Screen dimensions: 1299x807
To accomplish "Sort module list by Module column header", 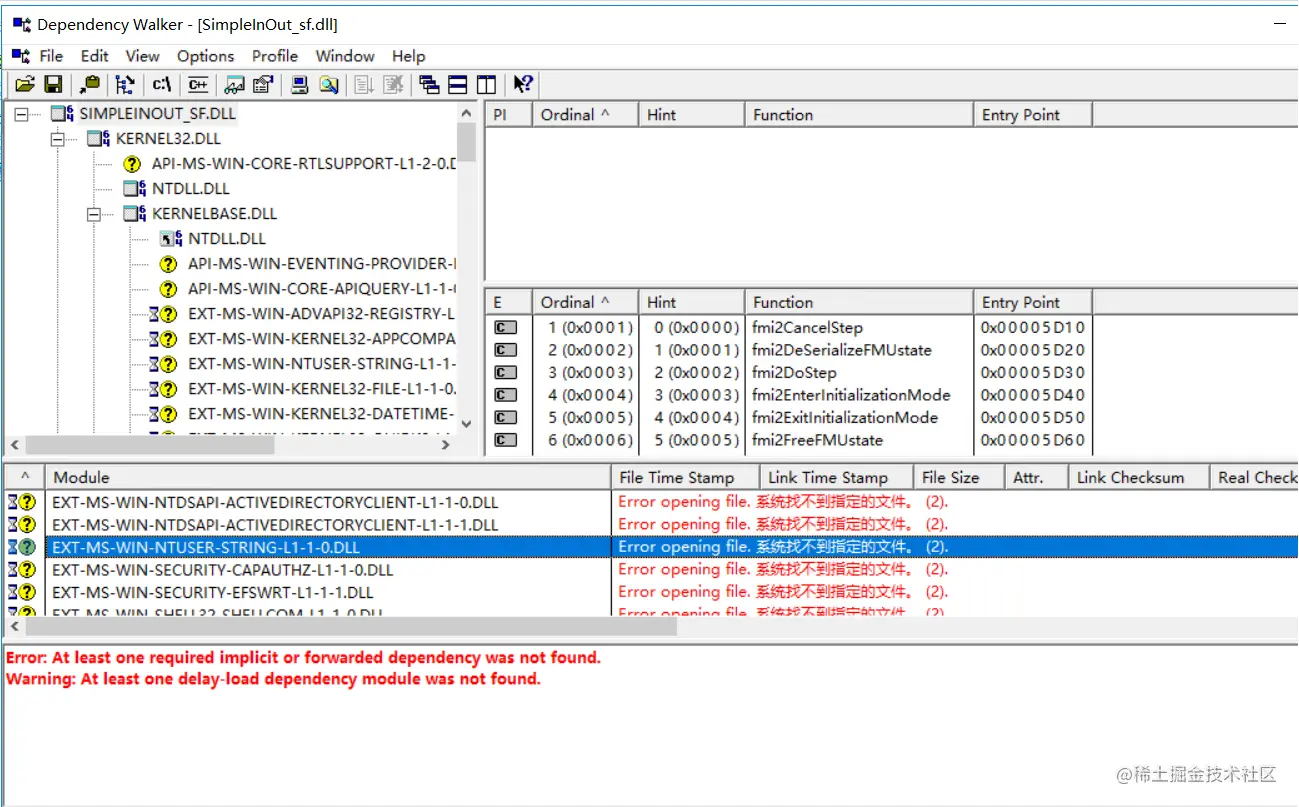I will click(328, 478).
